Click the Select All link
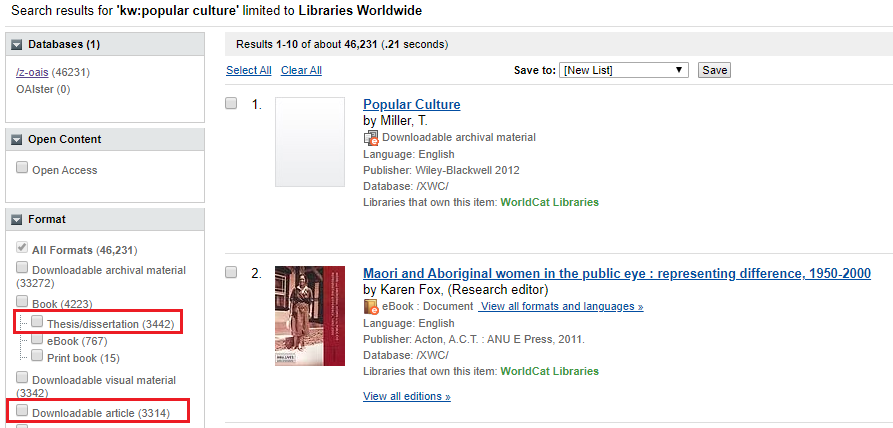893x428 pixels. point(249,70)
